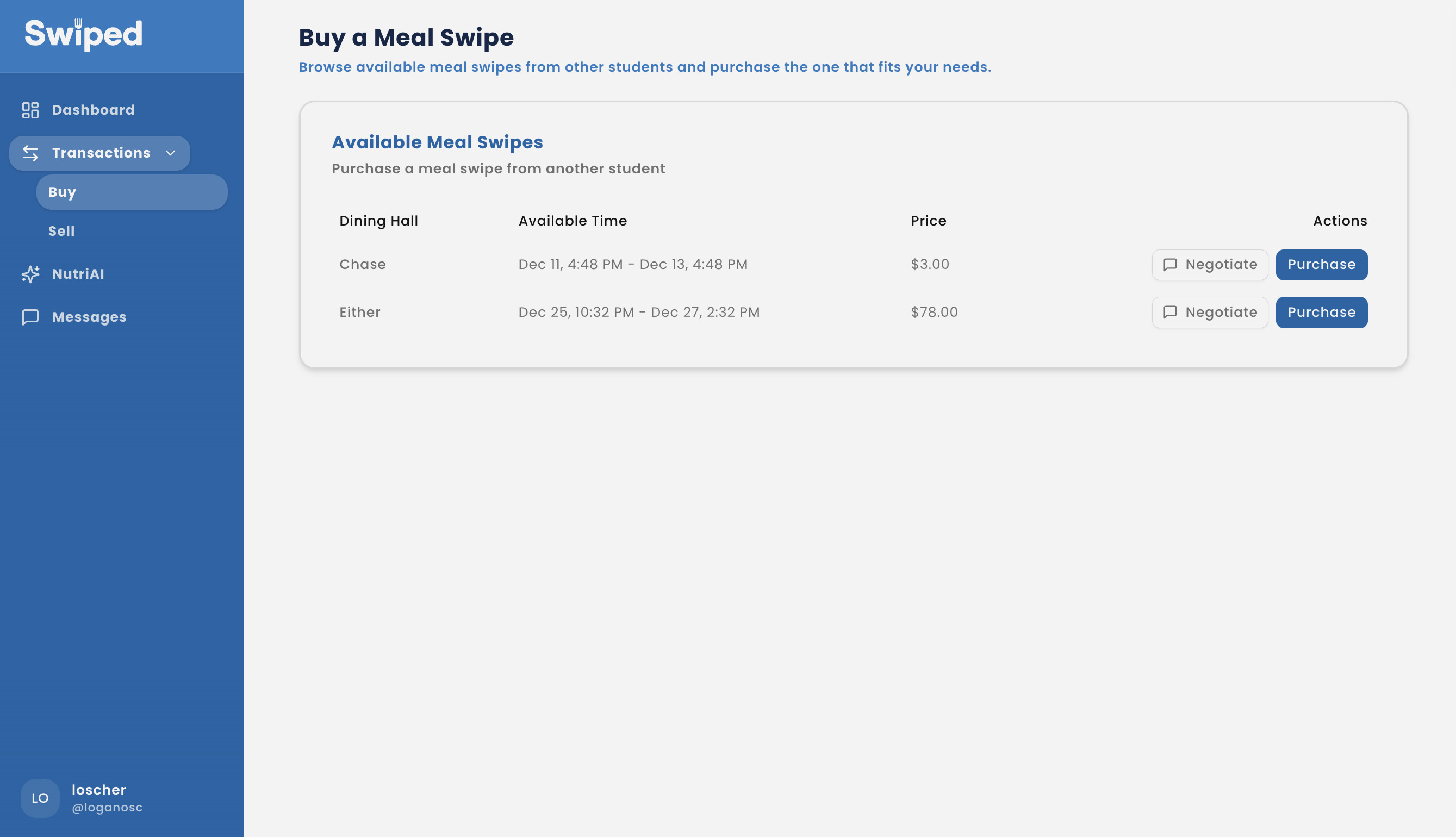Open the LO user avatar
The image size is (1456, 837).
point(40,798)
